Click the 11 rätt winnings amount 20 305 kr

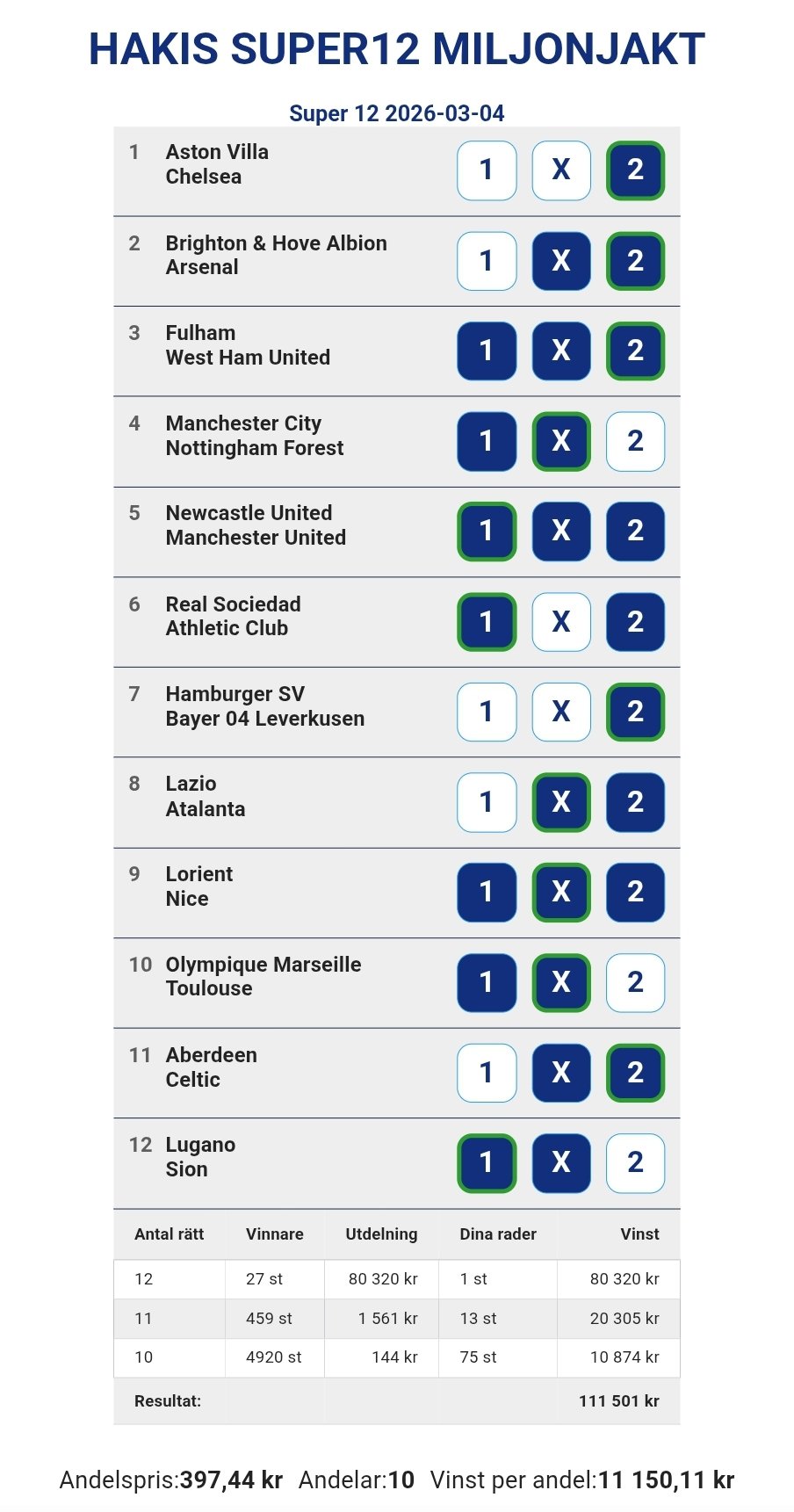(x=624, y=1319)
